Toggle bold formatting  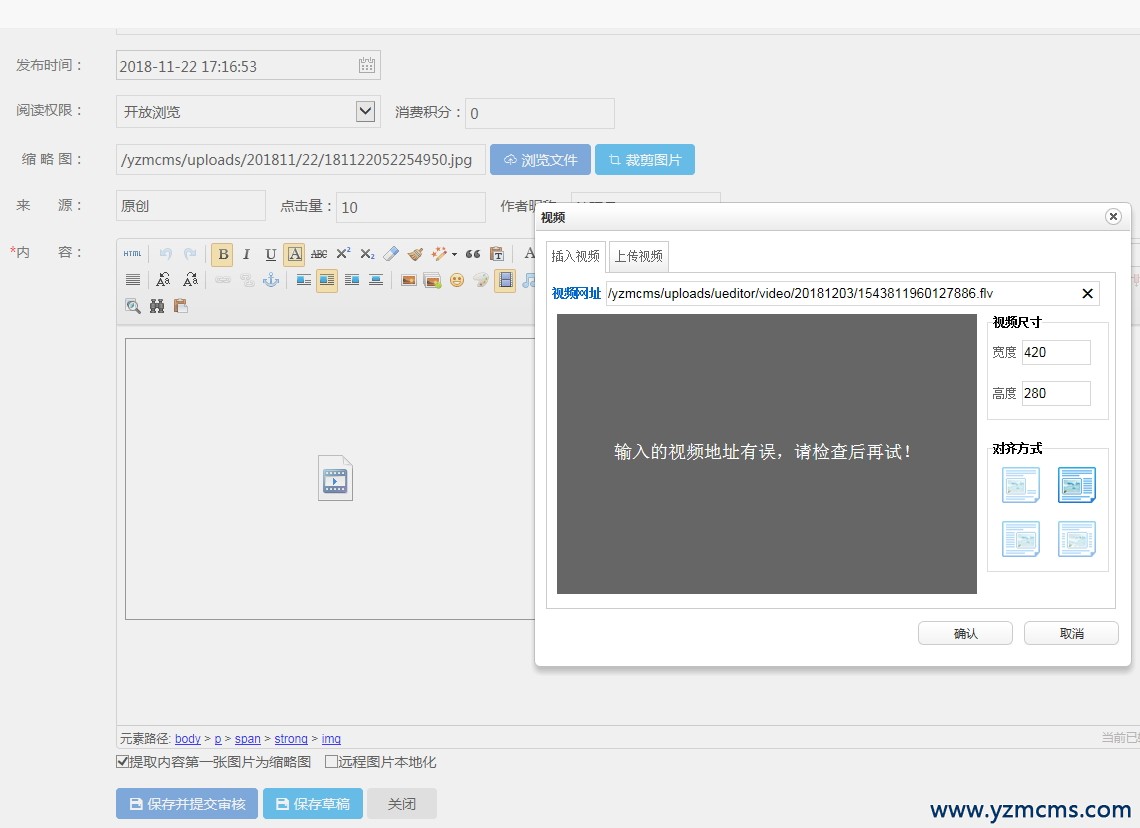222,254
